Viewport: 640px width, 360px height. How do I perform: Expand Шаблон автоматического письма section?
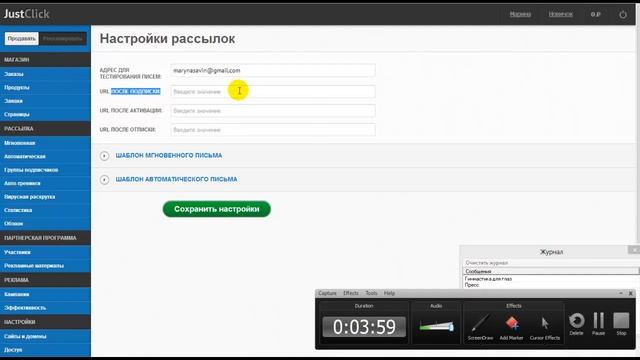(176, 179)
